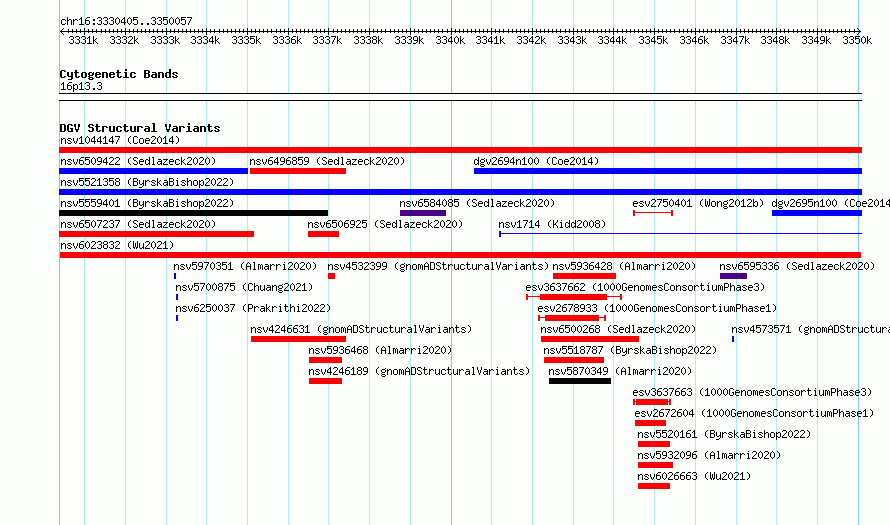890x525 pixels.
Task: Click esv2672604 1000Genomes Phase1 label
Action: pyautogui.click(x=754, y=413)
